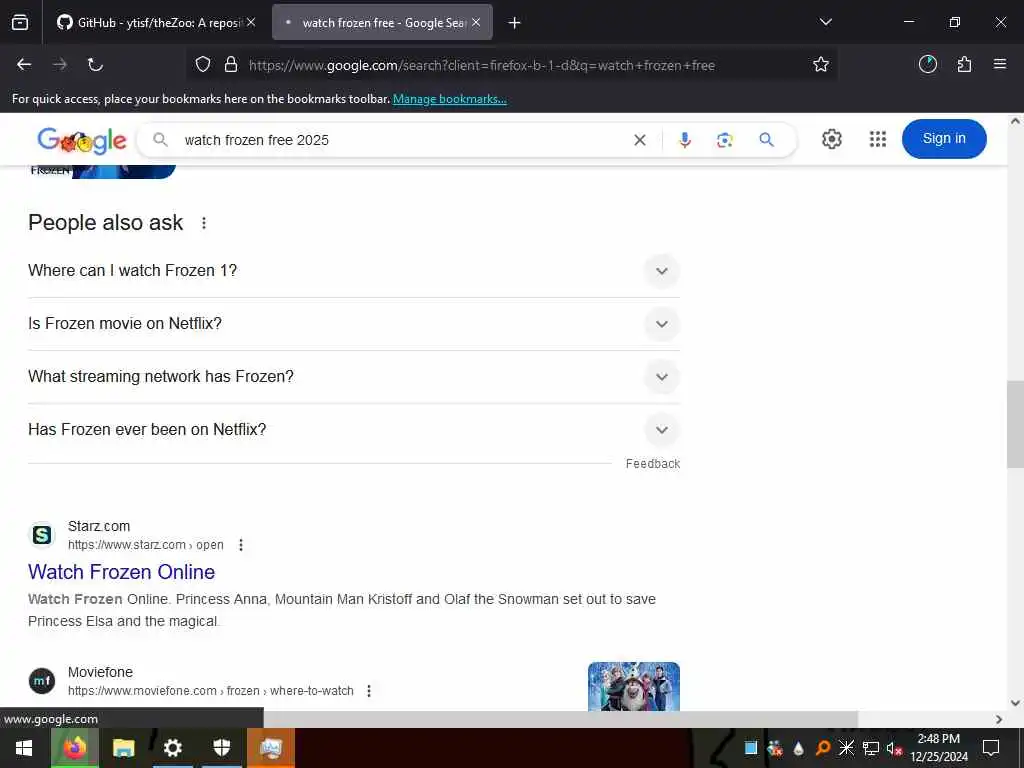
Task: Click the Sign in button
Action: coord(944,138)
